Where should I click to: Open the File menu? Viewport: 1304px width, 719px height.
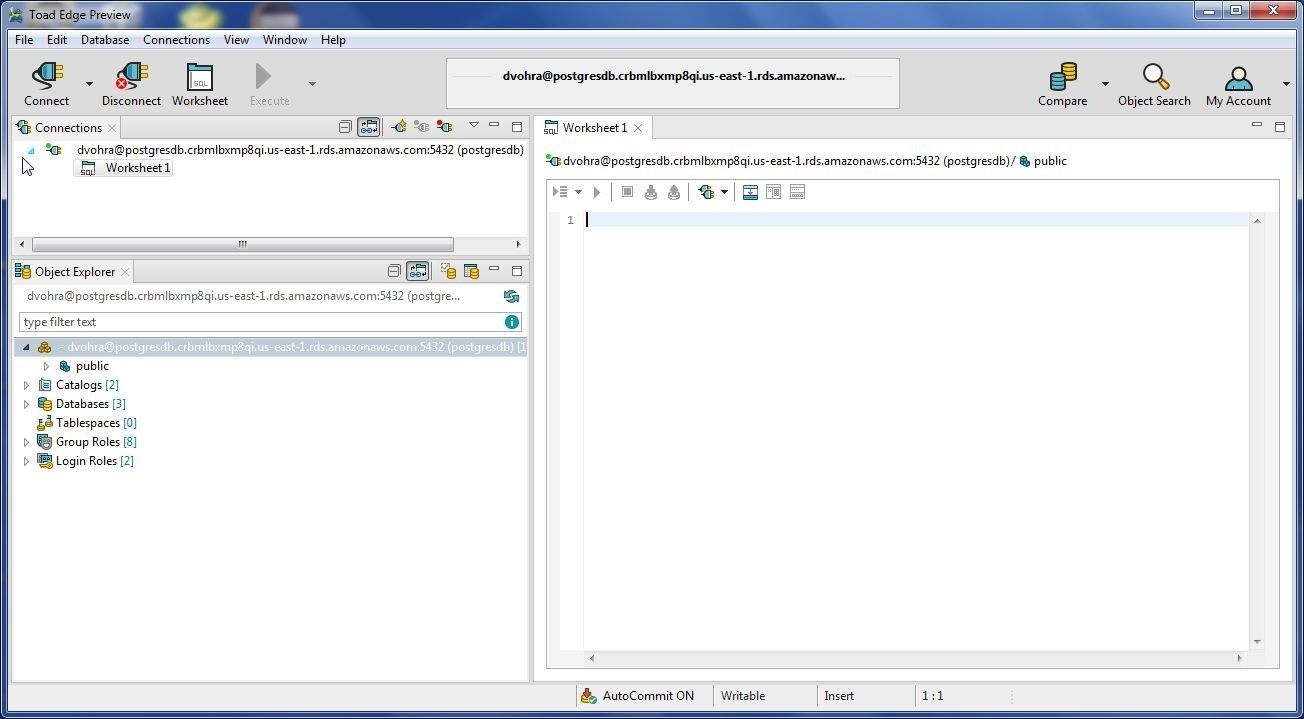coord(24,40)
